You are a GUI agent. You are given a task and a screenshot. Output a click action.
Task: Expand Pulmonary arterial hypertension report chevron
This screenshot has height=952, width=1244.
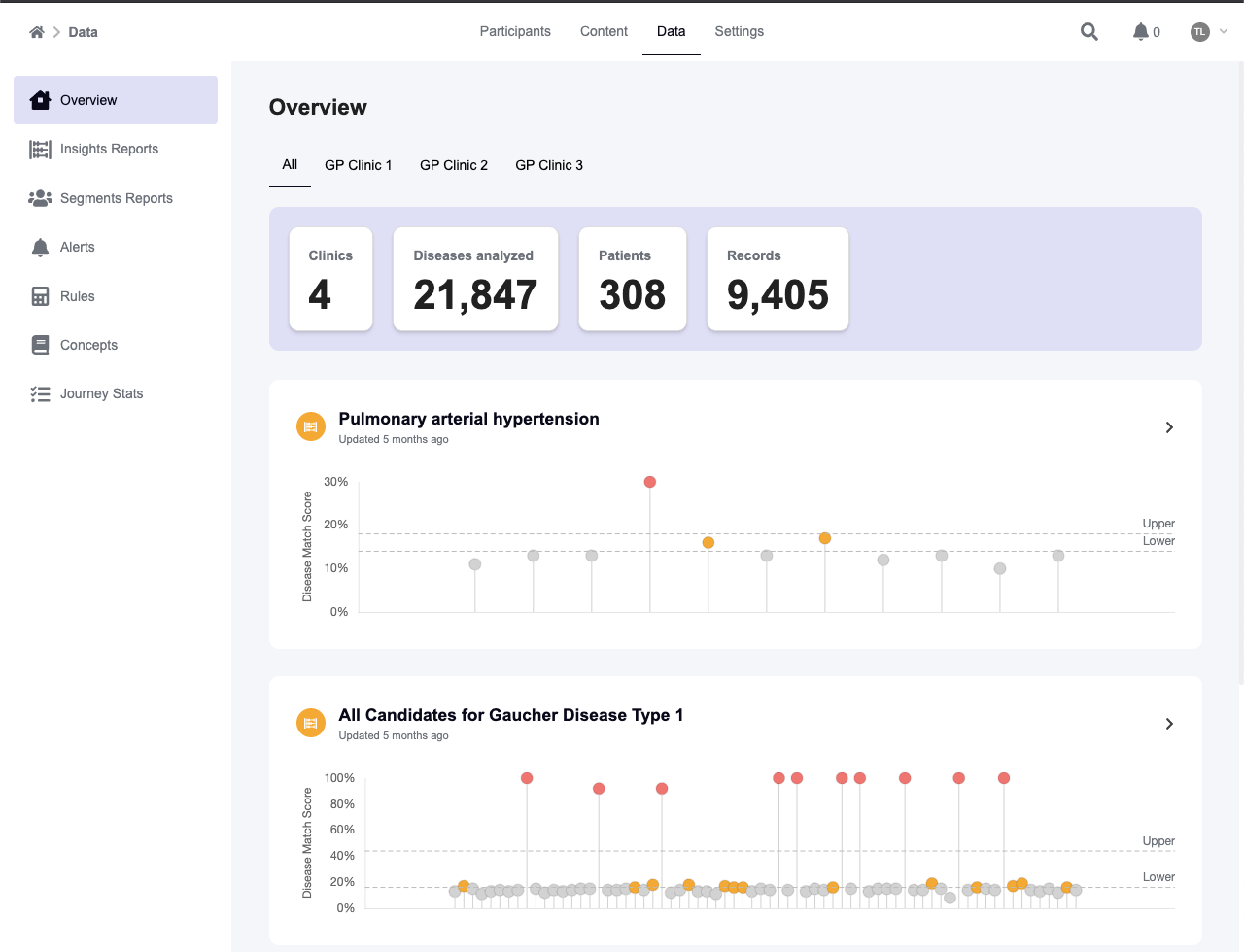pyautogui.click(x=1169, y=427)
